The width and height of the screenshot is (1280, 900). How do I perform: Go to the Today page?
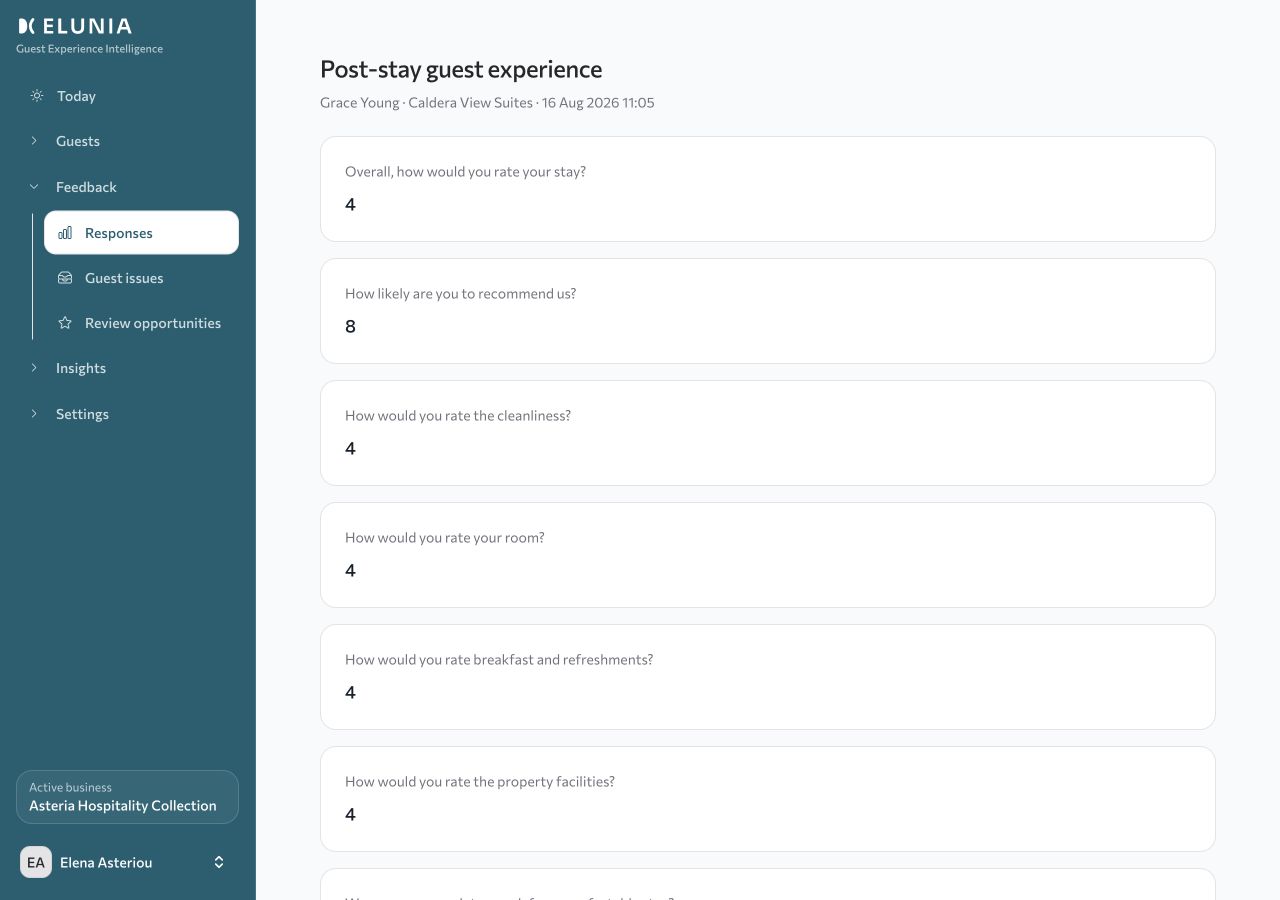tap(76, 96)
